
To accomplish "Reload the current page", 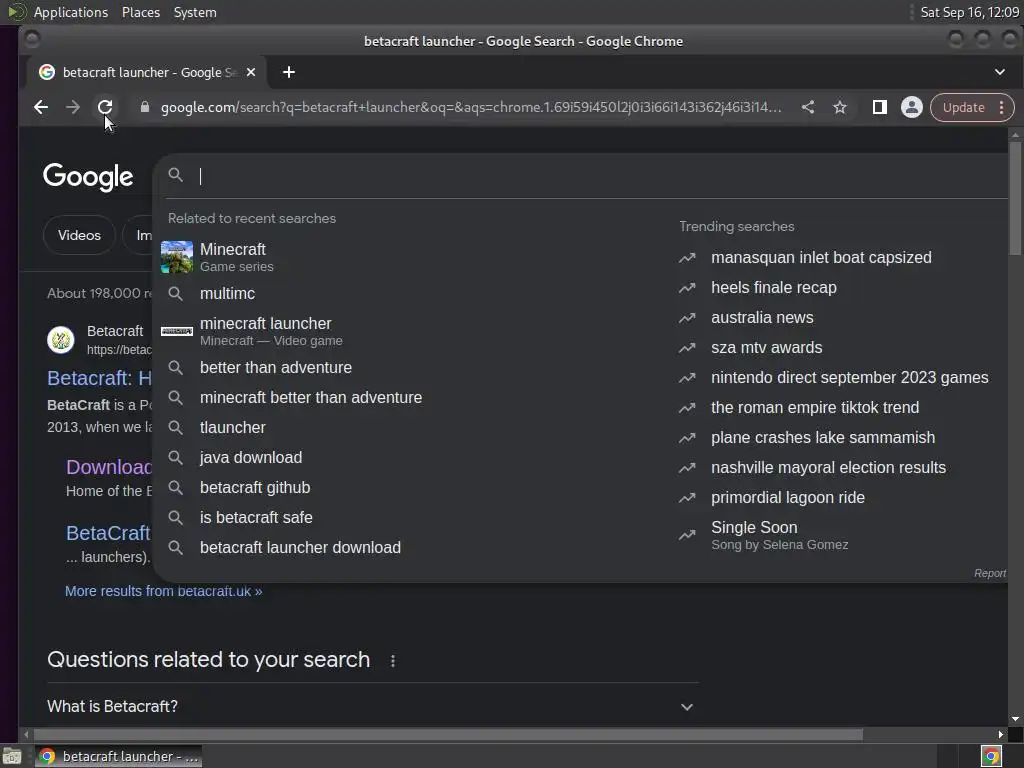I will (x=104, y=107).
